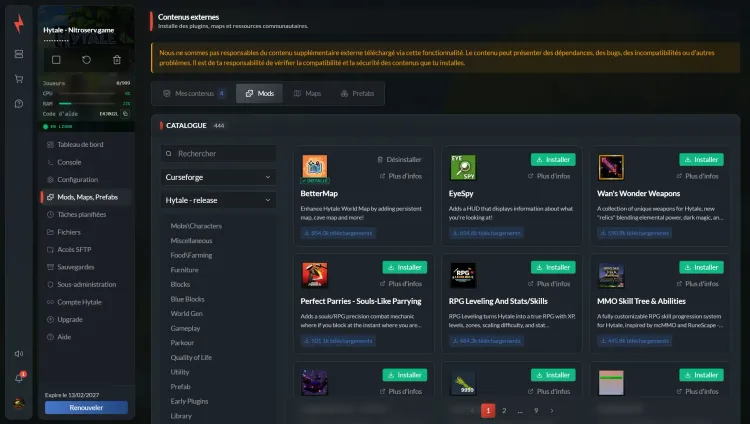Open the Curseforge source dropdown
Image resolution: width=750 pixels, height=424 pixels.
218,177
